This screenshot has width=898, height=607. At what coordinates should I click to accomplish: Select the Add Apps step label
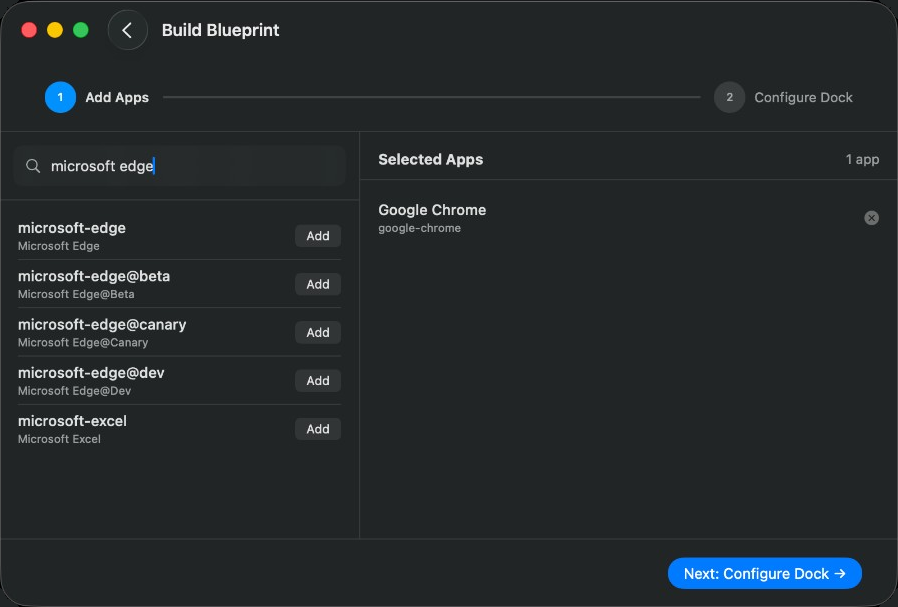[117, 97]
